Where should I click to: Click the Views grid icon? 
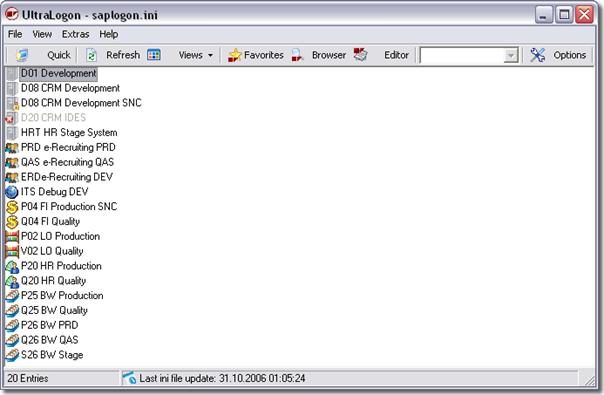[154, 55]
